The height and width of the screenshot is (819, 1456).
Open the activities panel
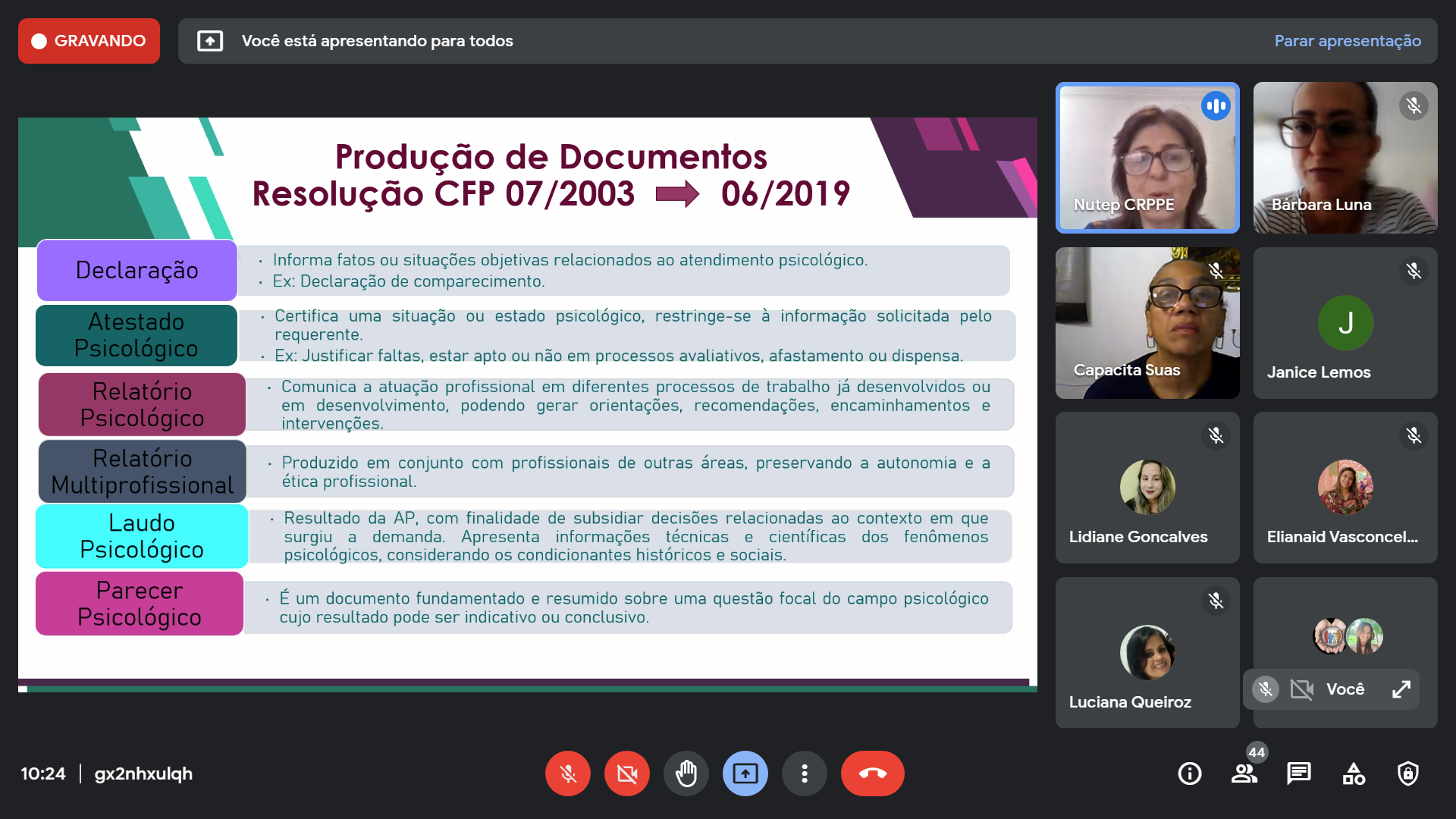click(1353, 773)
